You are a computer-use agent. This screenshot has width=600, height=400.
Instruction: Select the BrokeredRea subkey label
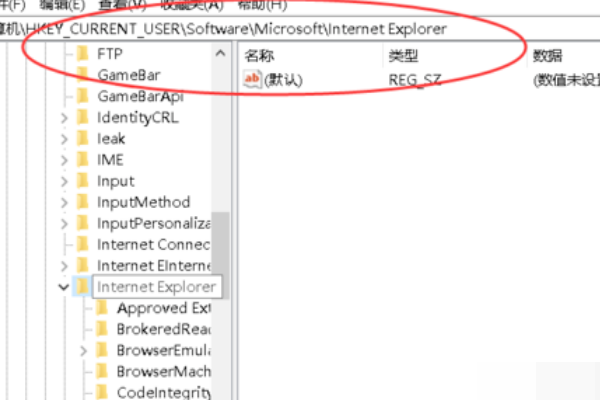(164, 329)
